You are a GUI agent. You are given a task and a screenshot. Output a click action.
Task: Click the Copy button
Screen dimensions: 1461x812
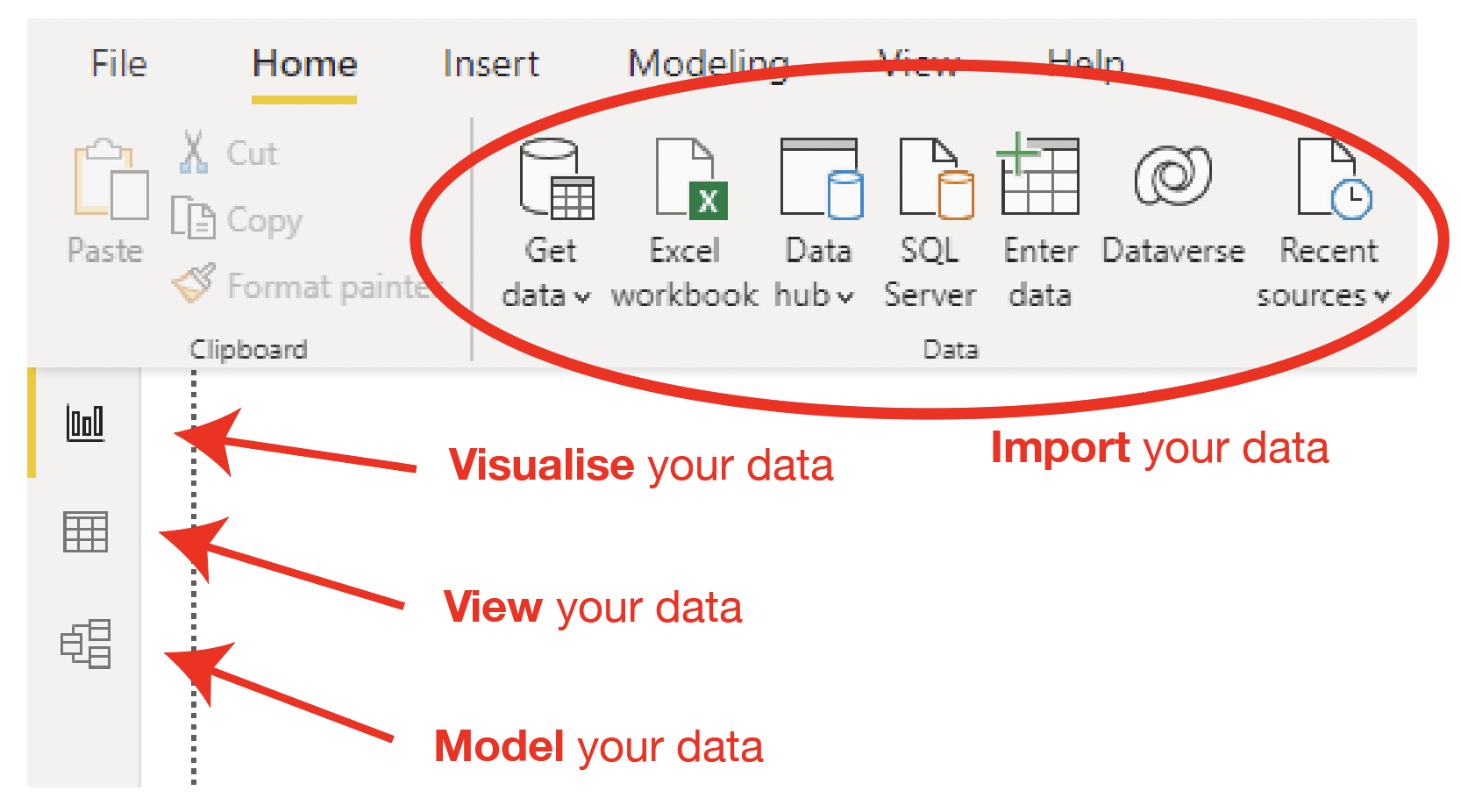pos(239,219)
